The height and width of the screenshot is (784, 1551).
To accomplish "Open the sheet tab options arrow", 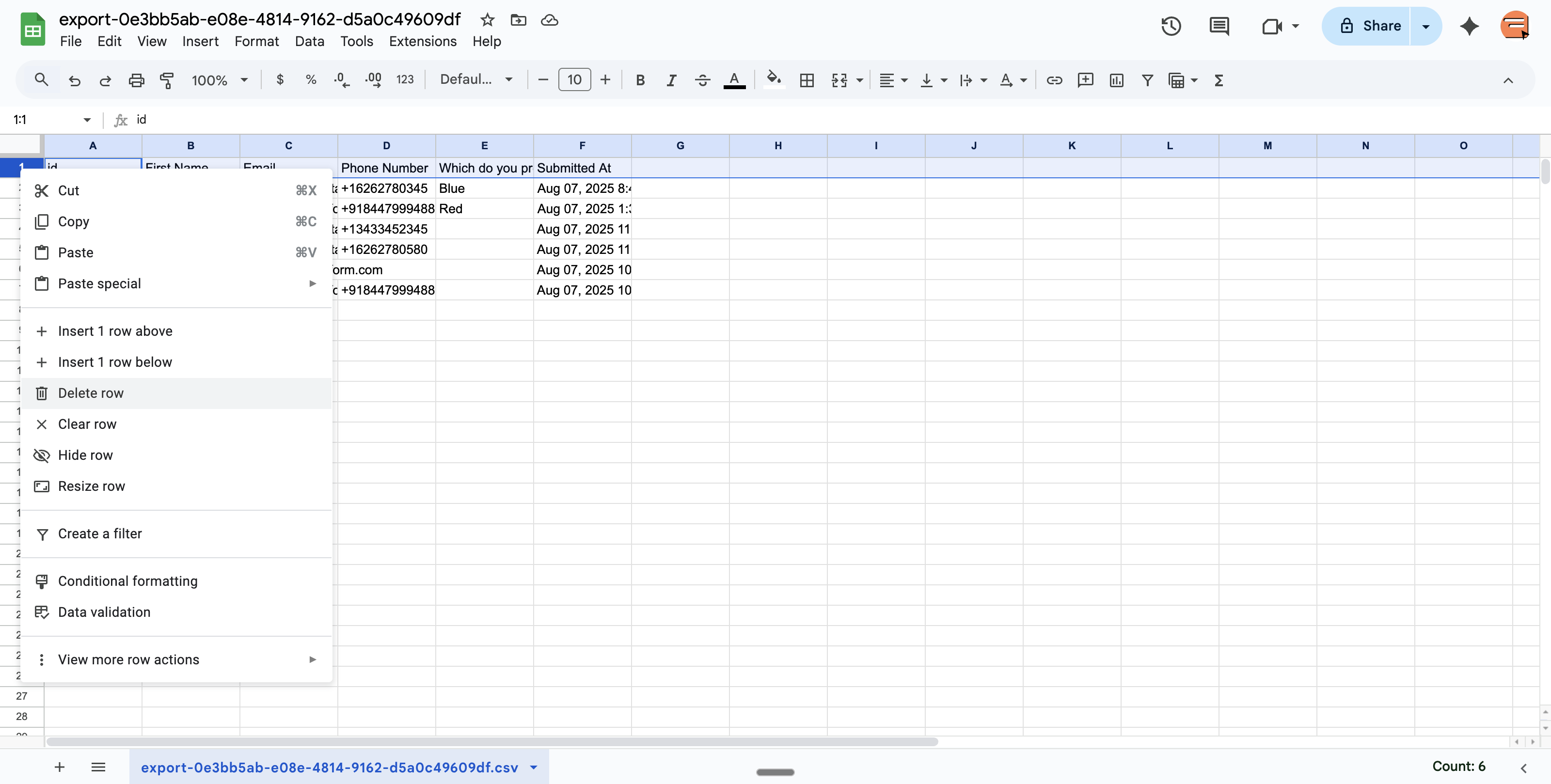I will [534, 767].
